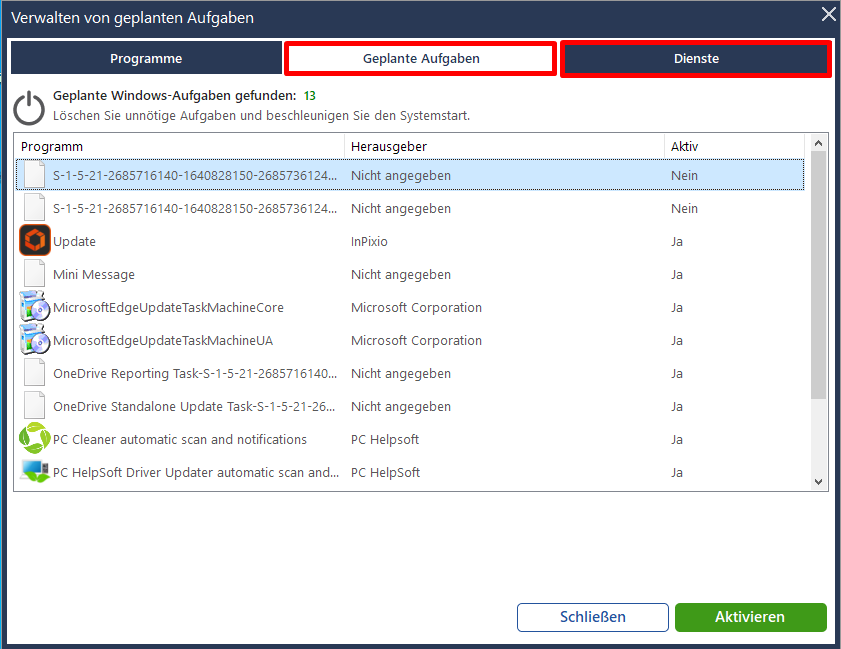
Task: Click the vertical scrollbar thumb of the task list
Action: coord(818,275)
